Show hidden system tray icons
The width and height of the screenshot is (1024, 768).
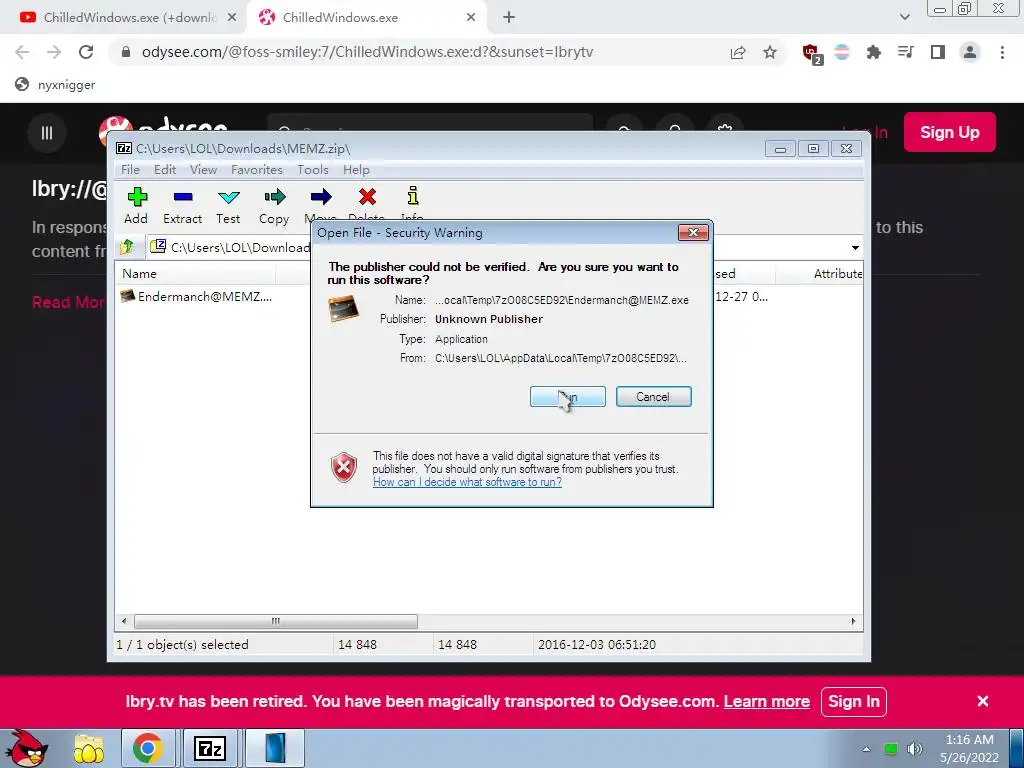pos(866,749)
